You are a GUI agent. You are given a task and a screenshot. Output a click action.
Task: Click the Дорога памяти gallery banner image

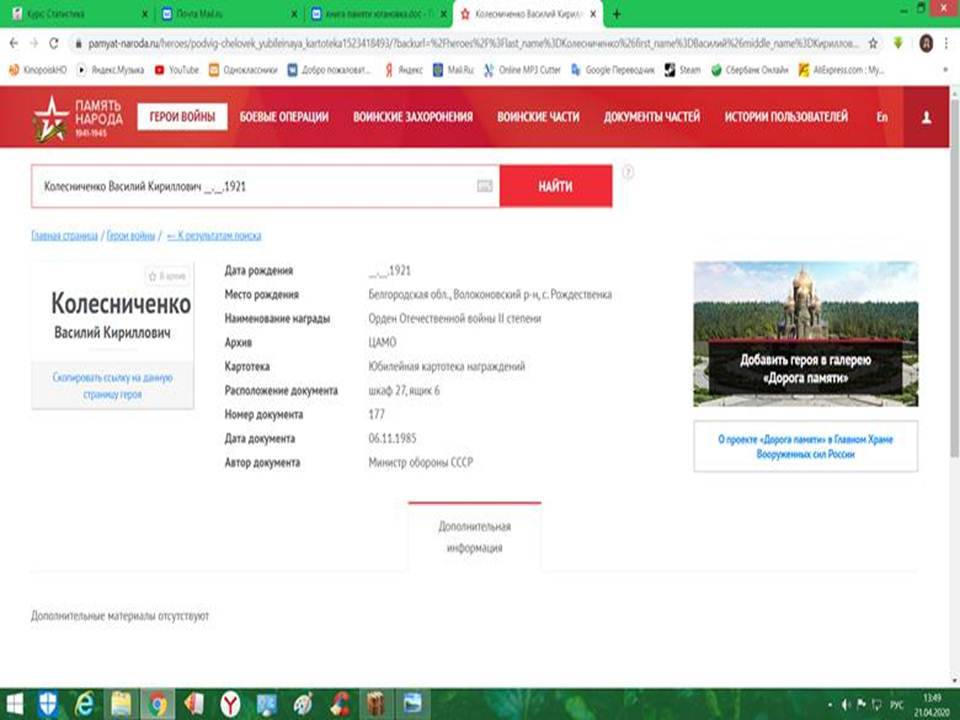tap(805, 334)
